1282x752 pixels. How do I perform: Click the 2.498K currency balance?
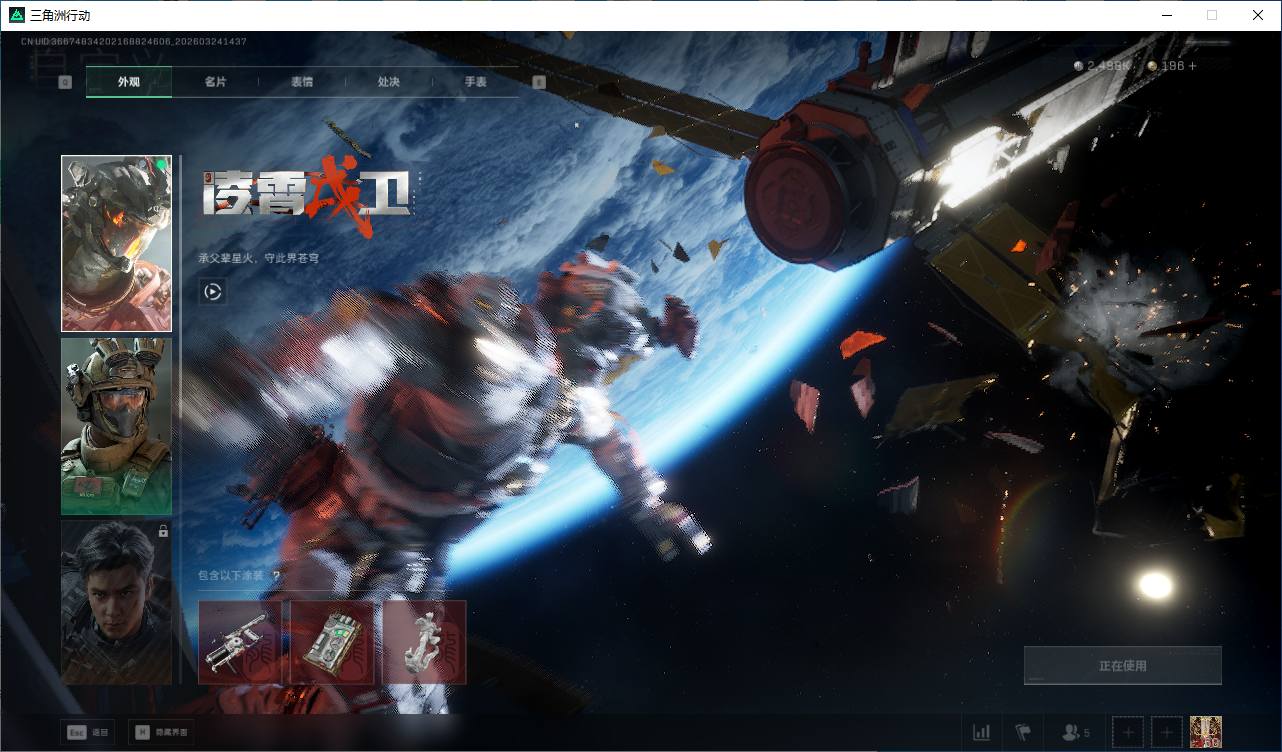[x=1102, y=66]
